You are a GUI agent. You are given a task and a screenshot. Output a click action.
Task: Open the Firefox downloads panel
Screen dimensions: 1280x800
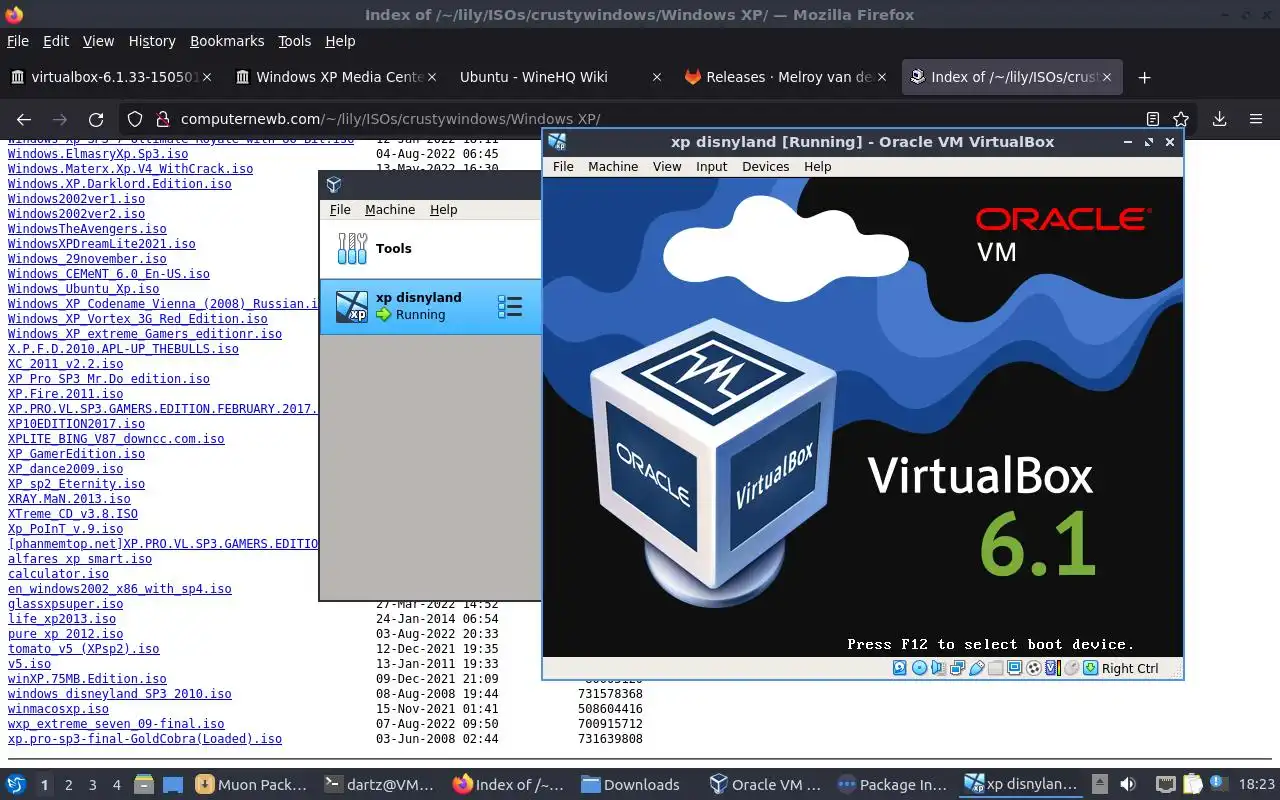(1219, 119)
